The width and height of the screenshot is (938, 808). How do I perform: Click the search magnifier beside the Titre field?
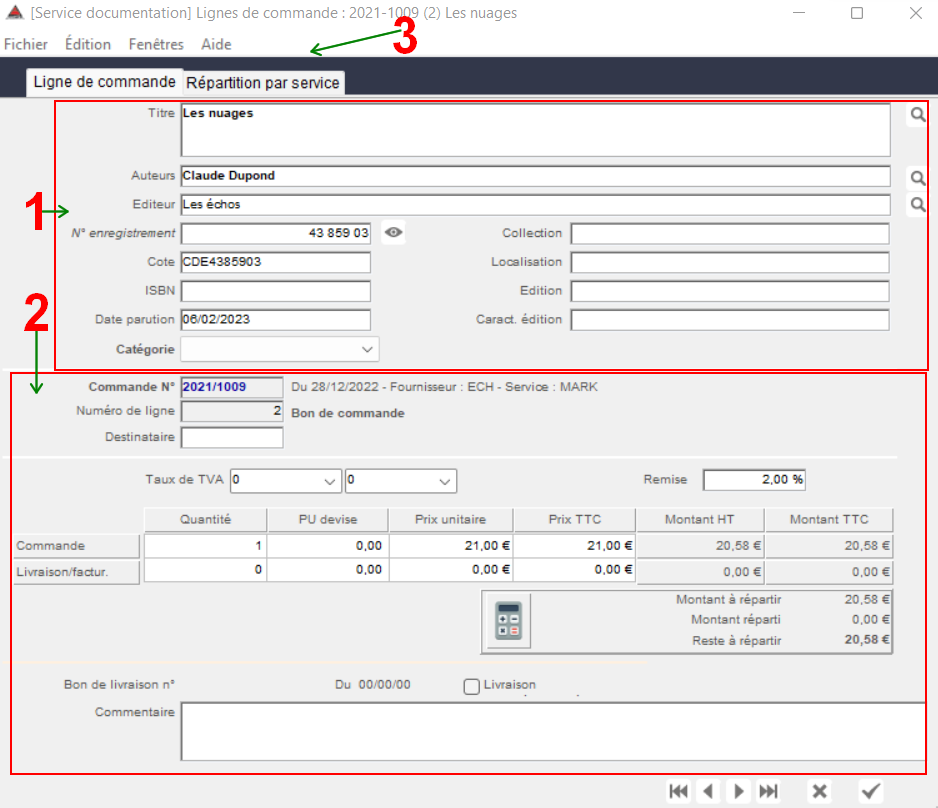pyautogui.click(x=918, y=114)
